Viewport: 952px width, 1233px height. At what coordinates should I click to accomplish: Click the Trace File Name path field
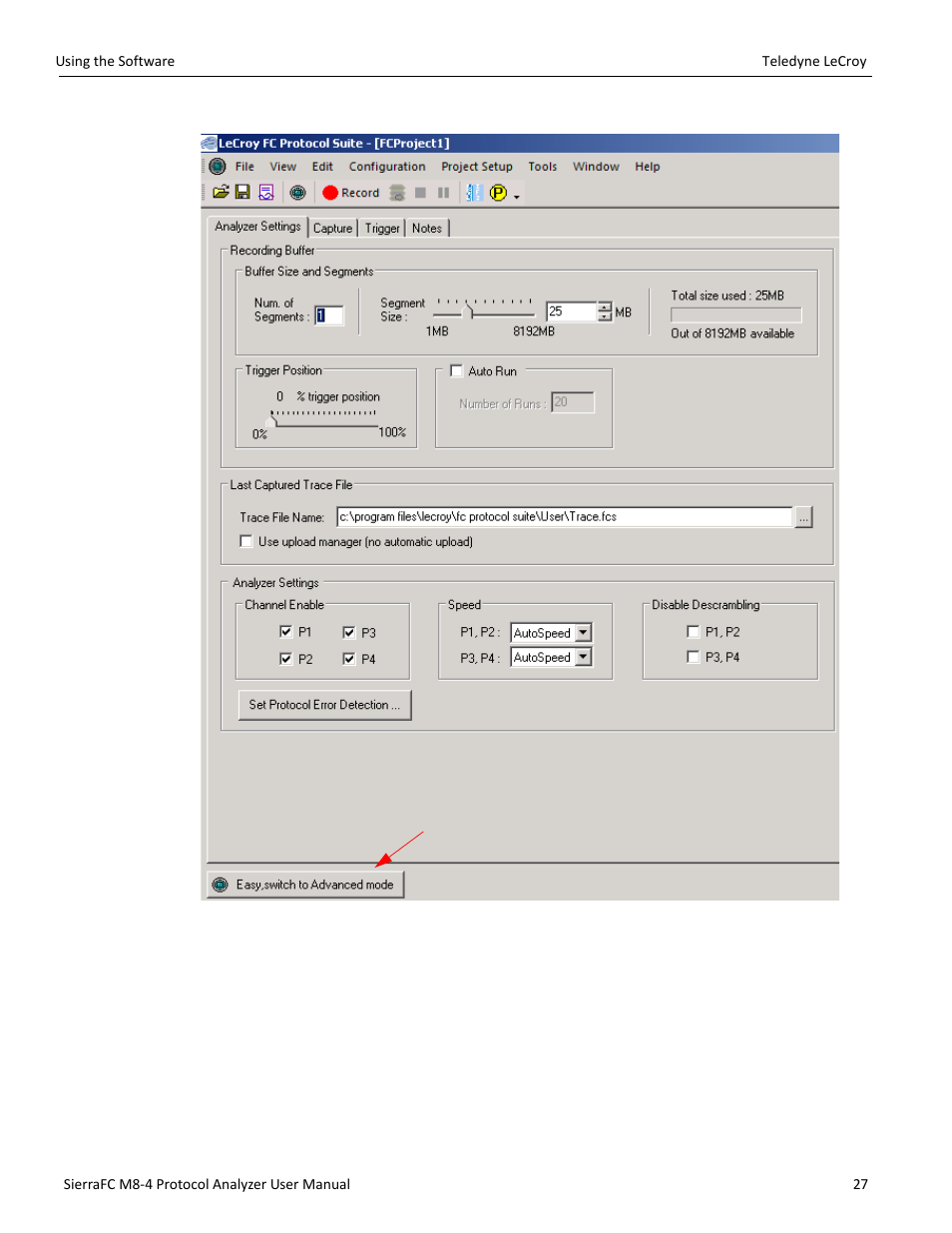(x=565, y=517)
